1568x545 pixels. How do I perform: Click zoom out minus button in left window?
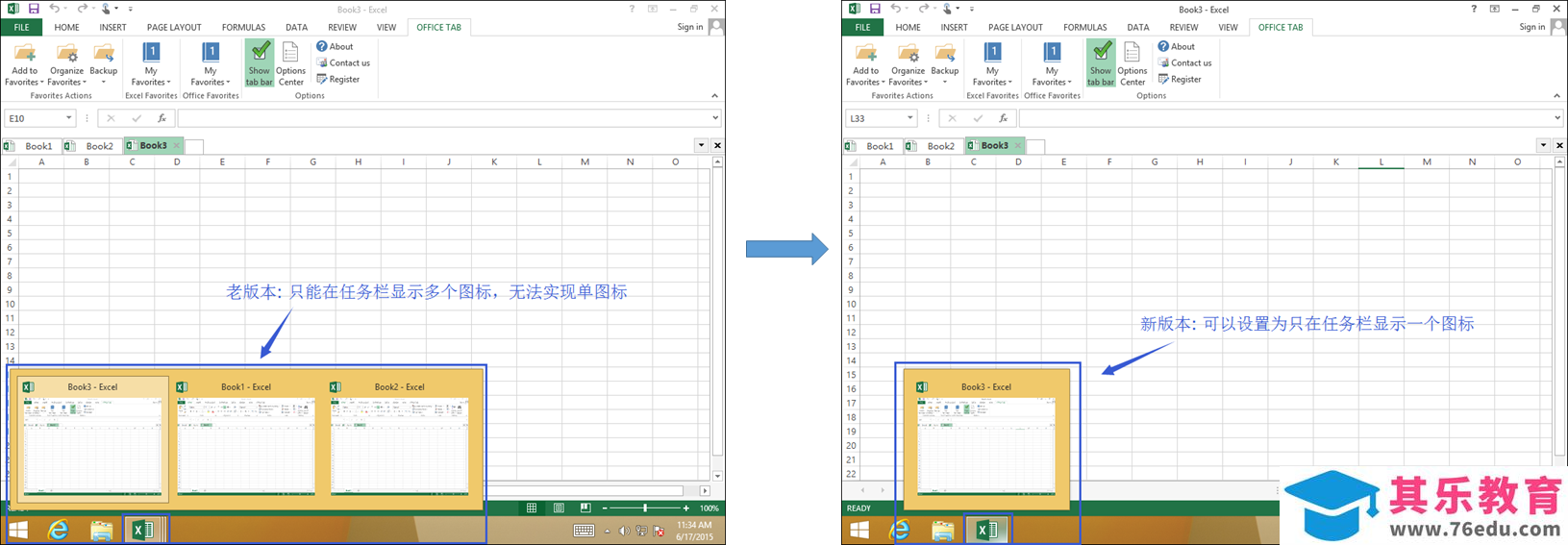604,508
